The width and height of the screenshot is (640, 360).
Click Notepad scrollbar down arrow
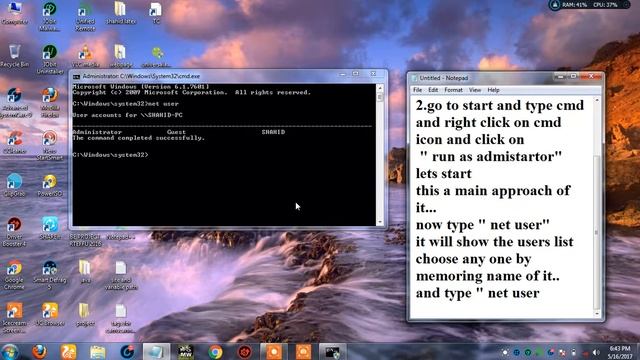[597, 313]
